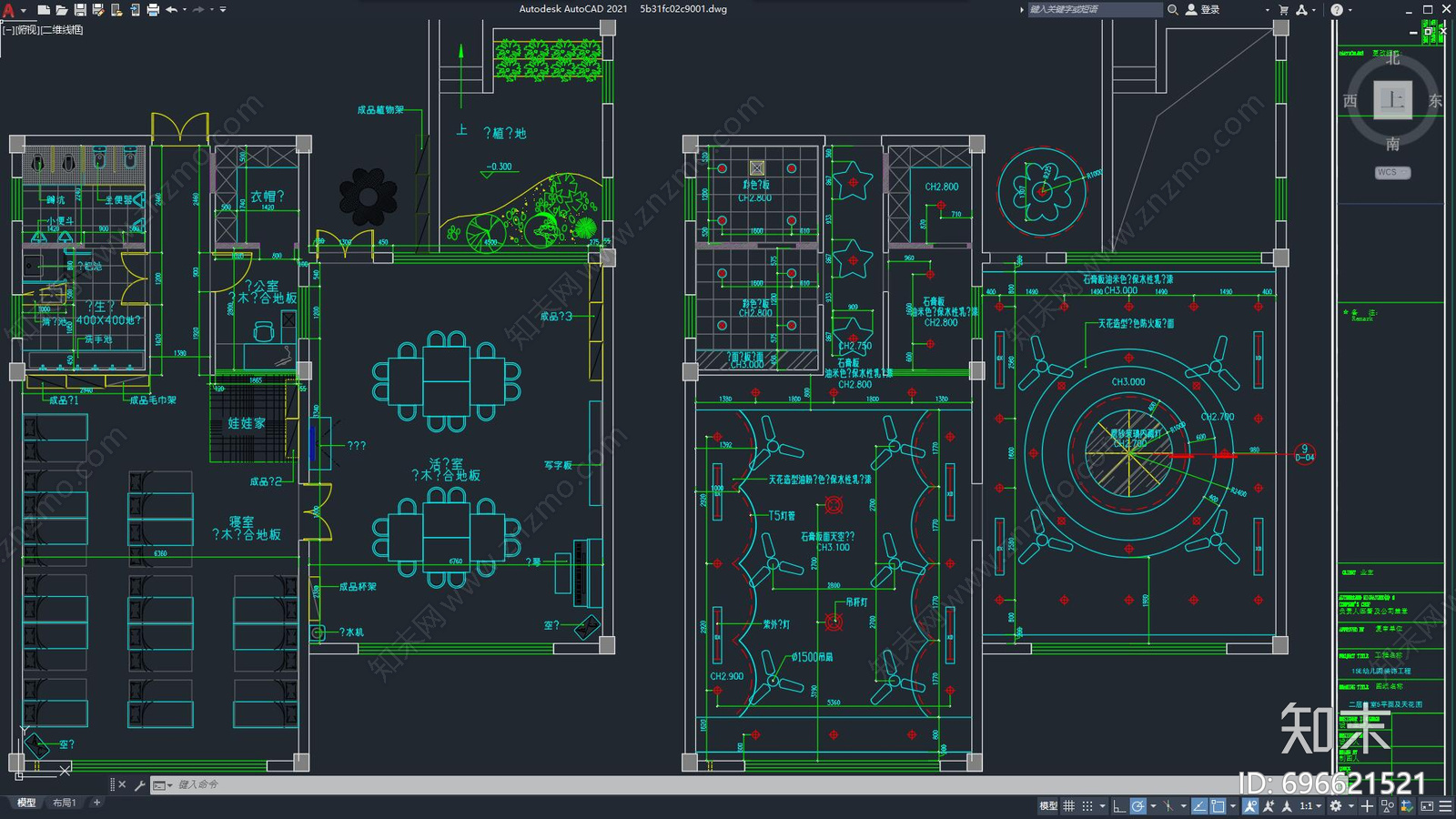Click the Customization menu icon in status bar
The image size is (1456, 819).
1445,806
